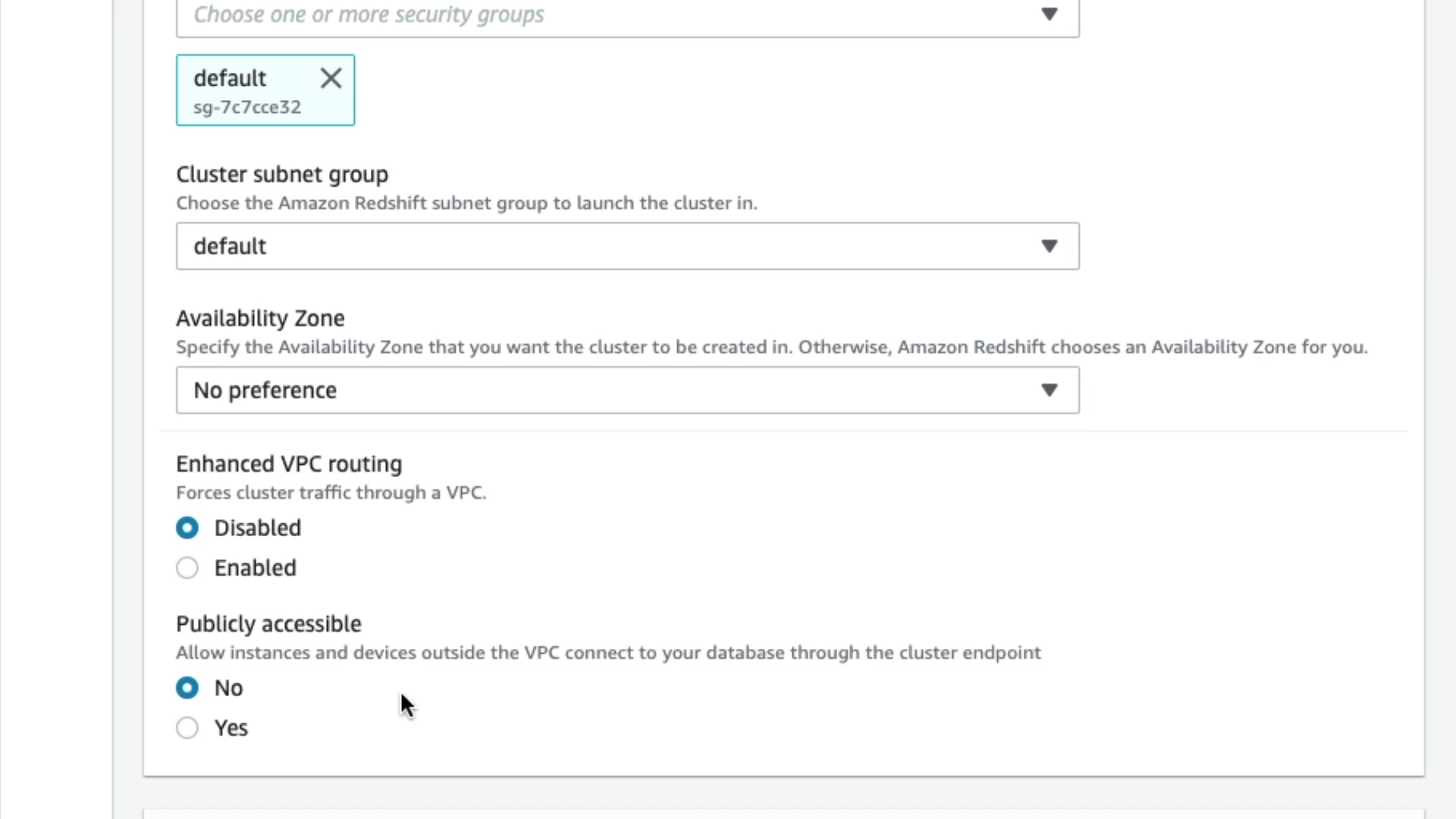Open the 'No preference' Availability Zone selector
The height and width of the screenshot is (819, 1456).
[x=607, y=390]
